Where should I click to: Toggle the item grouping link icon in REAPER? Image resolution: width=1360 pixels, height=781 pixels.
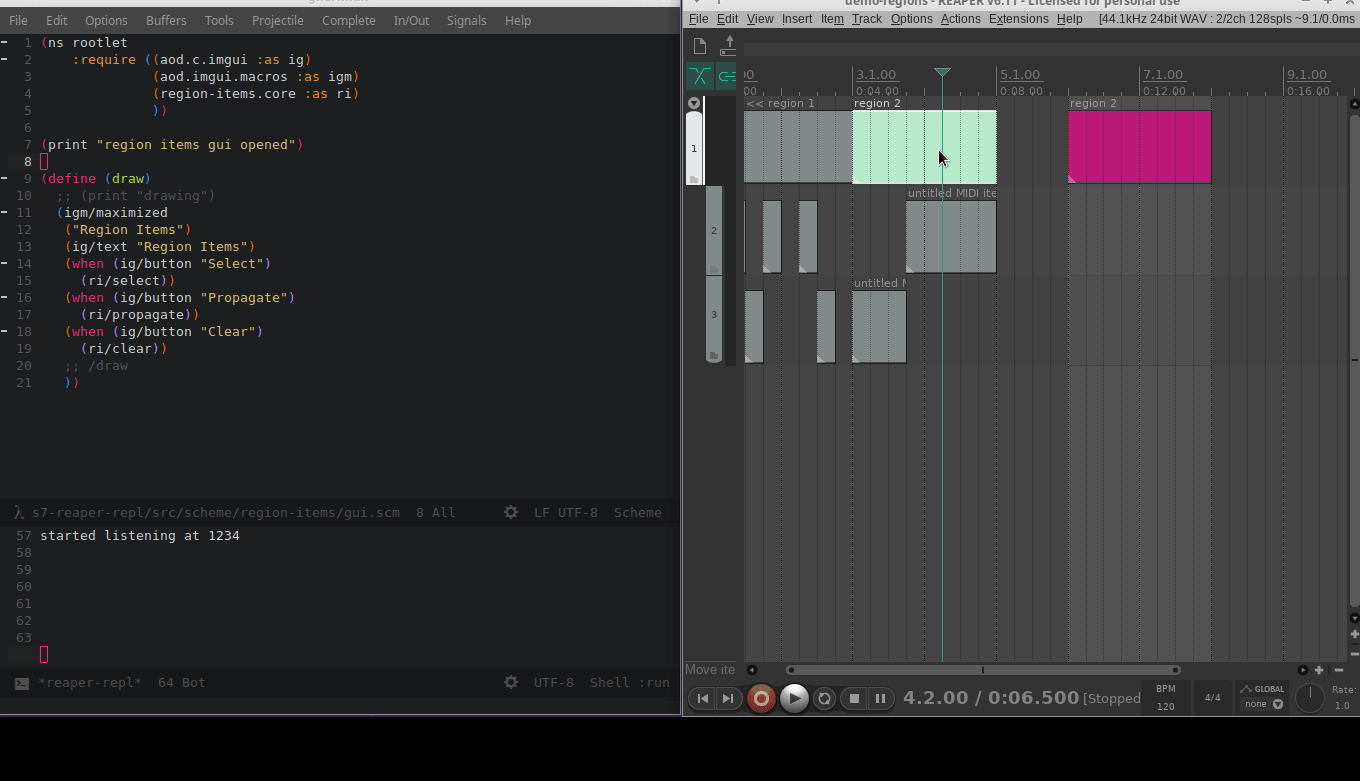click(x=727, y=76)
